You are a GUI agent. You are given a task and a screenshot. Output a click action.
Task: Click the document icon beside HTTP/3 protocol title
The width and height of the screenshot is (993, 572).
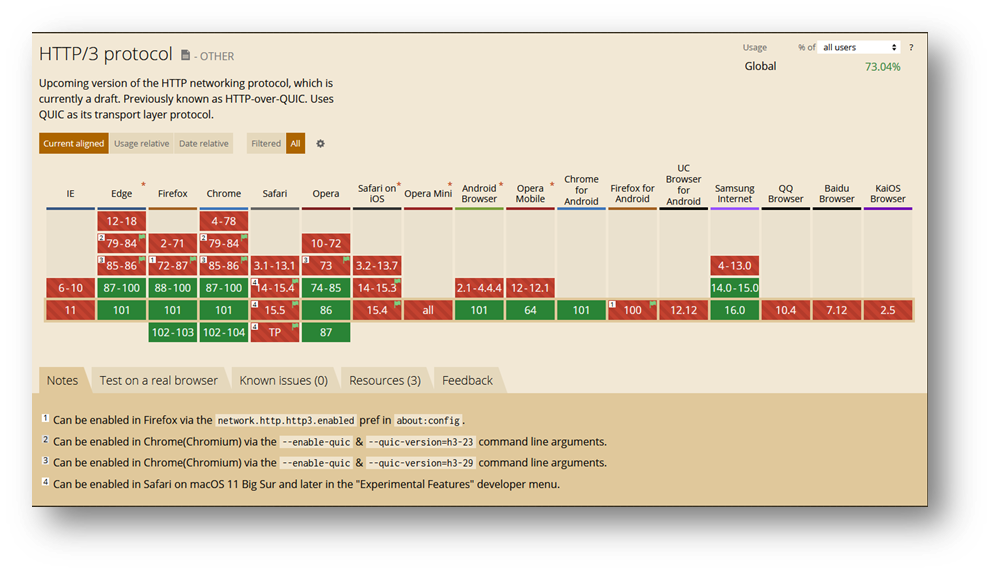point(186,55)
